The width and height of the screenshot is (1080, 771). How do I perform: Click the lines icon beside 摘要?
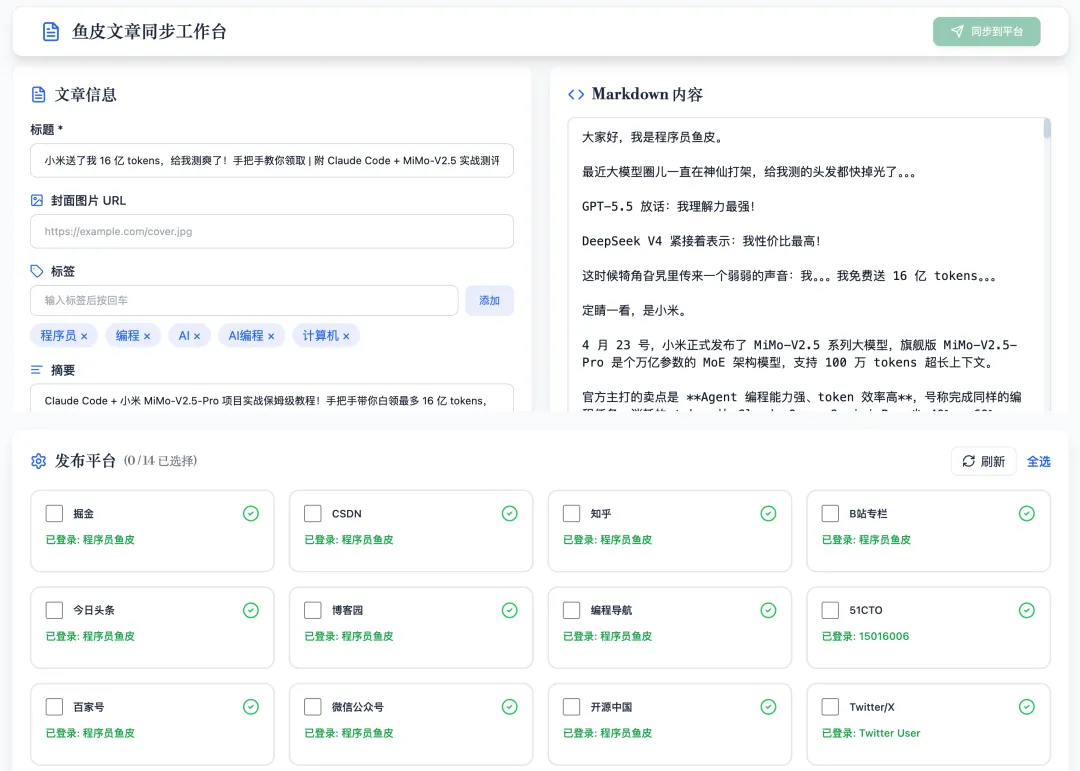[x=37, y=370]
